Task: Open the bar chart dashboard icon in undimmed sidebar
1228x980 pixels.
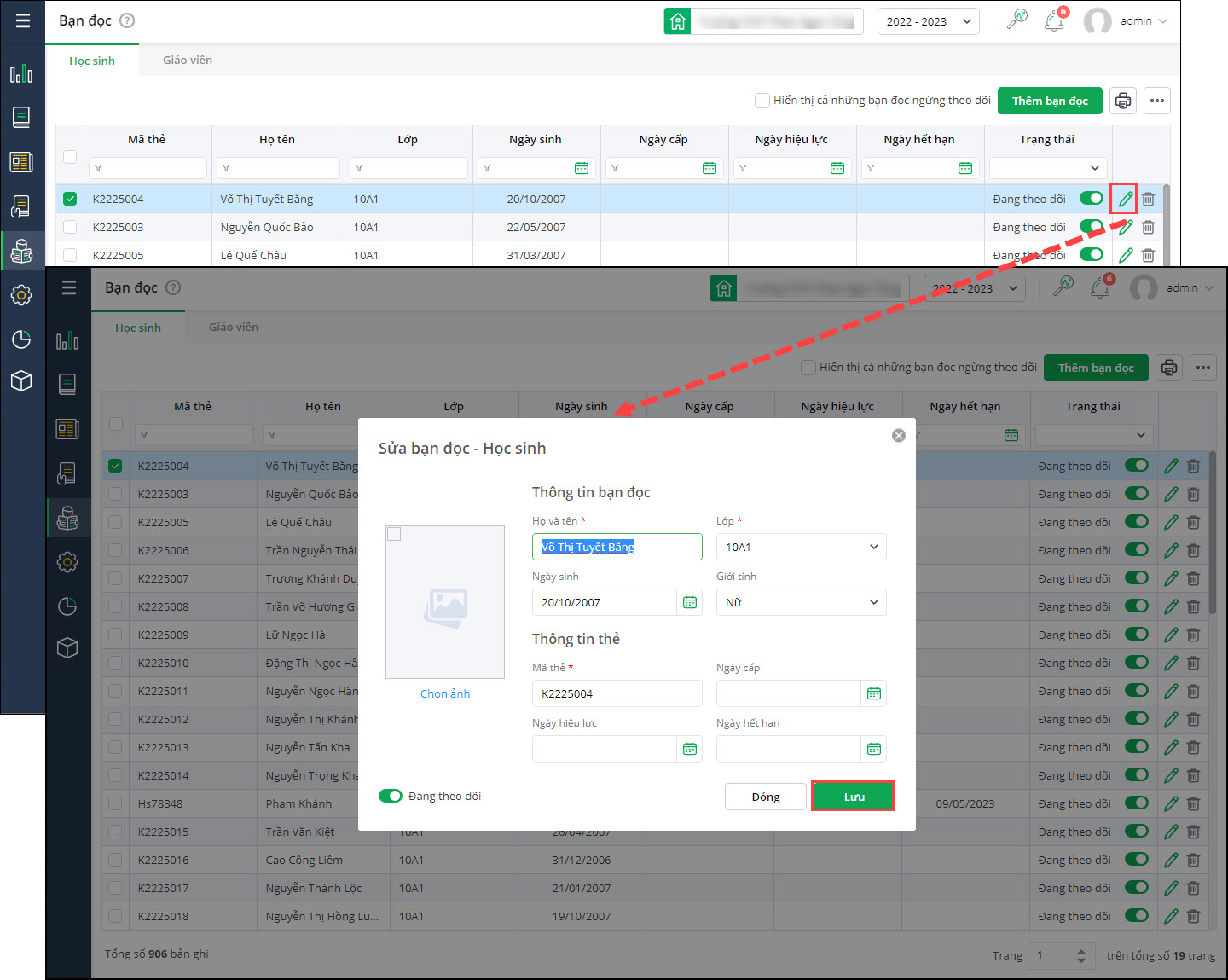Action: click(21, 74)
